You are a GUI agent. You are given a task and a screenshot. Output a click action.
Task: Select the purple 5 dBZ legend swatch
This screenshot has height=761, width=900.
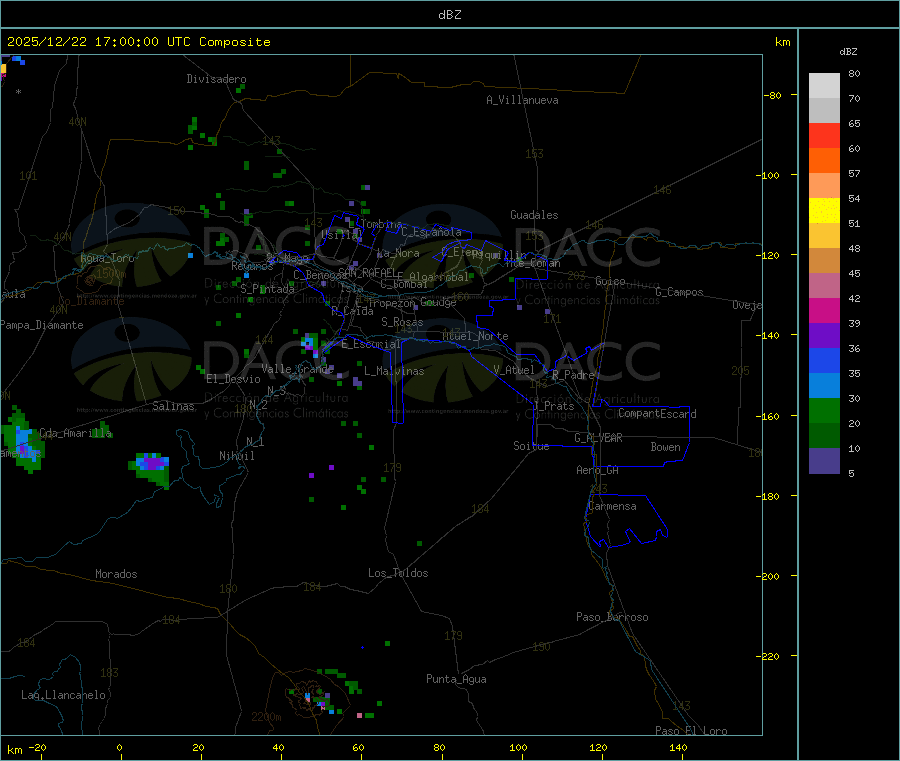tap(824, 461)
